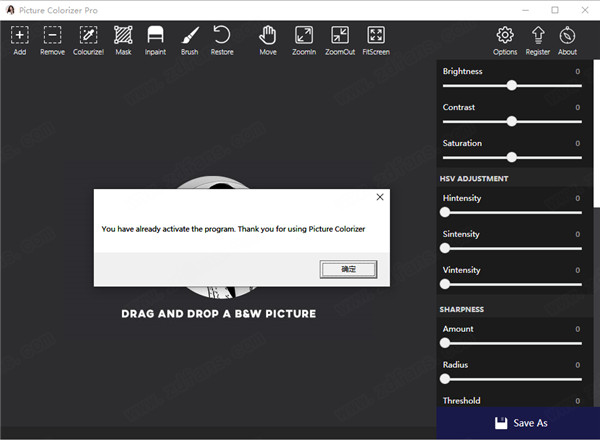
Task: Choose the Mask tool
Action: (x=123, y=41)
